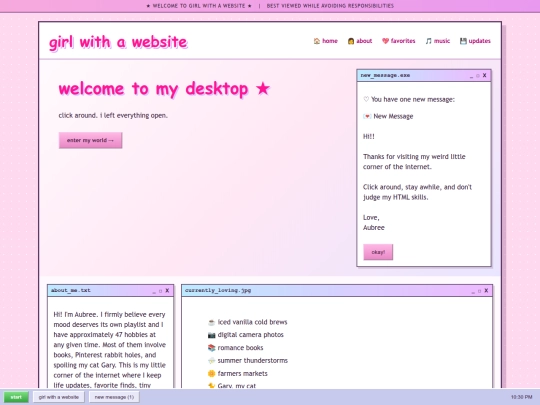This screenshot has height=405, width=540.
Task: Click the 'Hi! I'm Aubree' paragraph
Action: click(x=110, y=350)
